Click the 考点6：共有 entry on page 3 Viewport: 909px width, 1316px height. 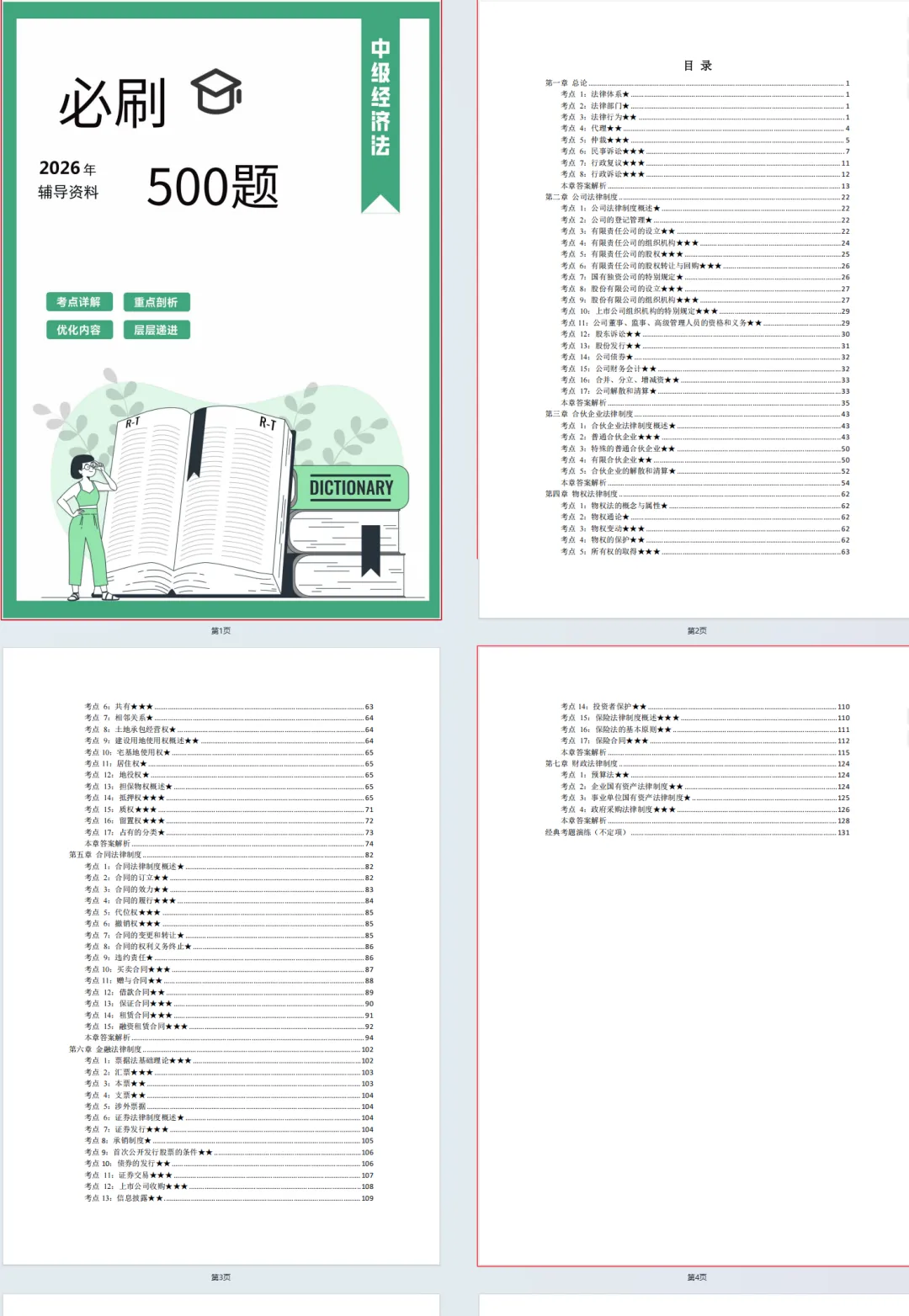coord(229,707)
